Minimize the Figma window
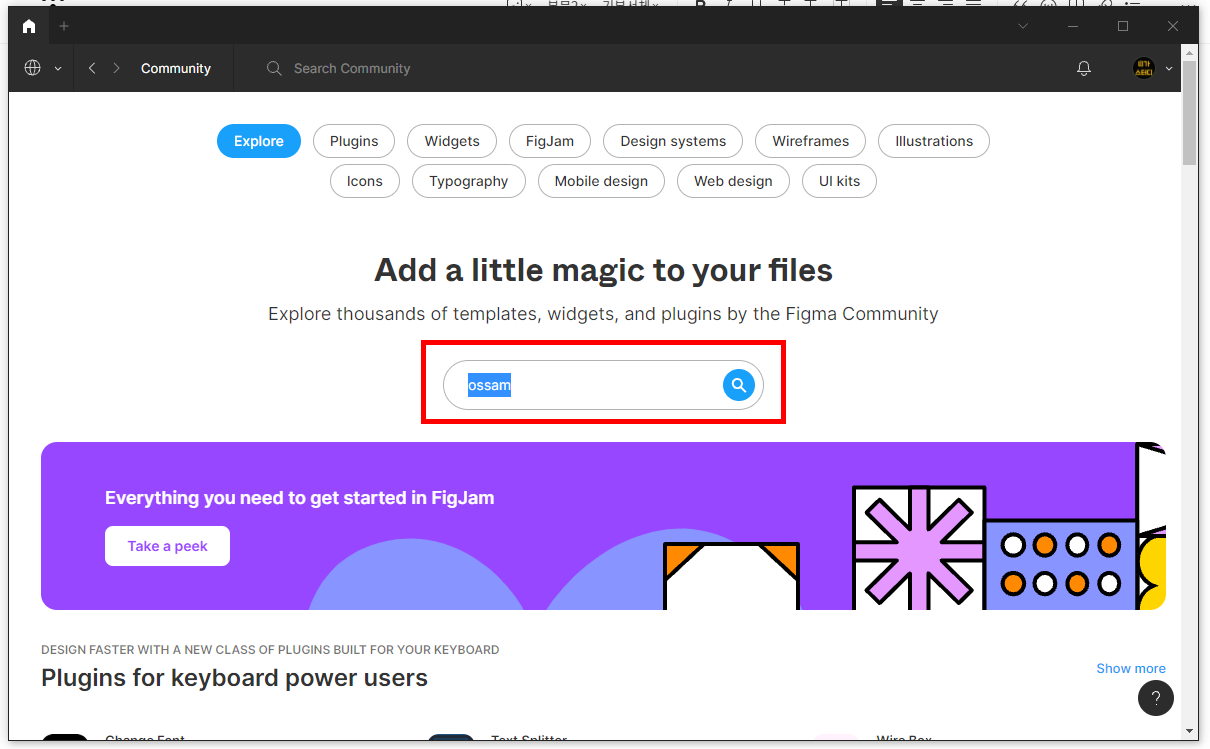Viewport: 1210px width, 749px height. coord(1073,26)
